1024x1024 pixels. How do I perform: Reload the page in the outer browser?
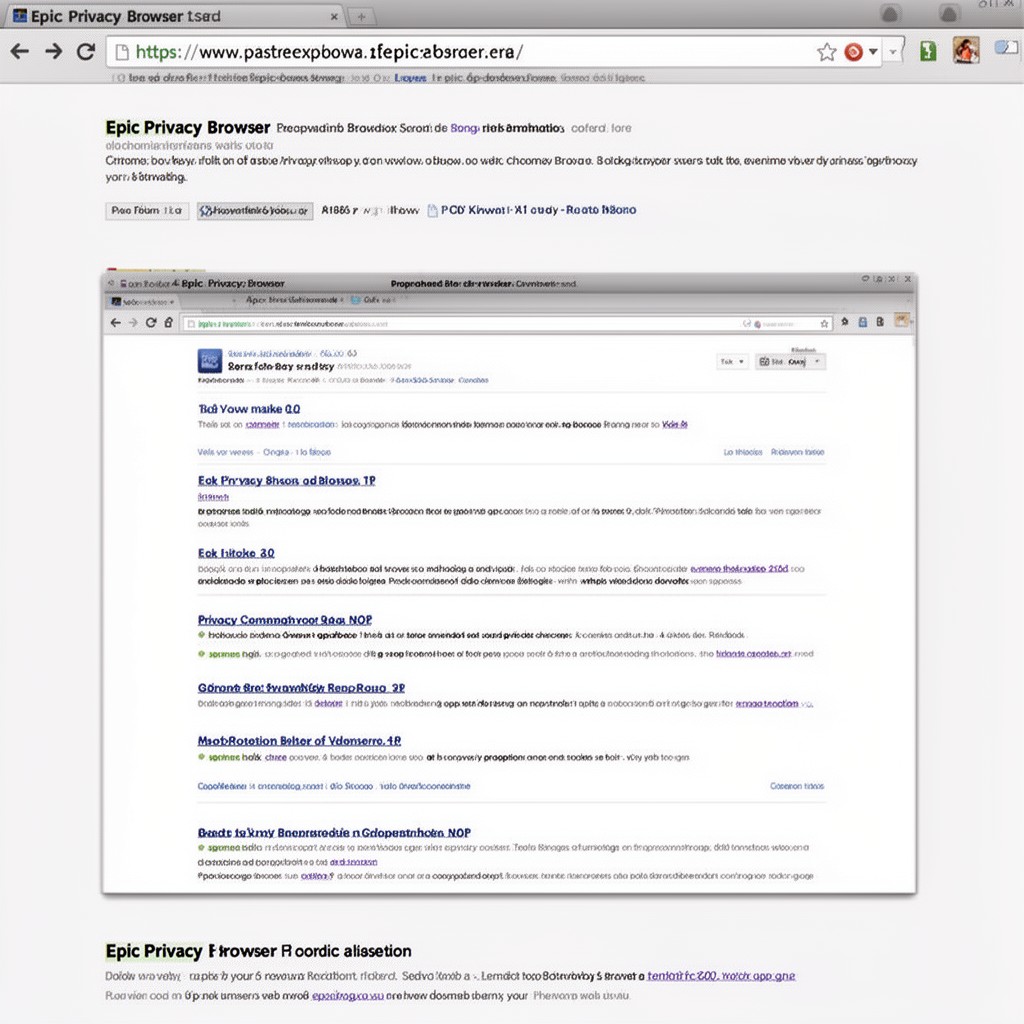click(x=86, y=51)
